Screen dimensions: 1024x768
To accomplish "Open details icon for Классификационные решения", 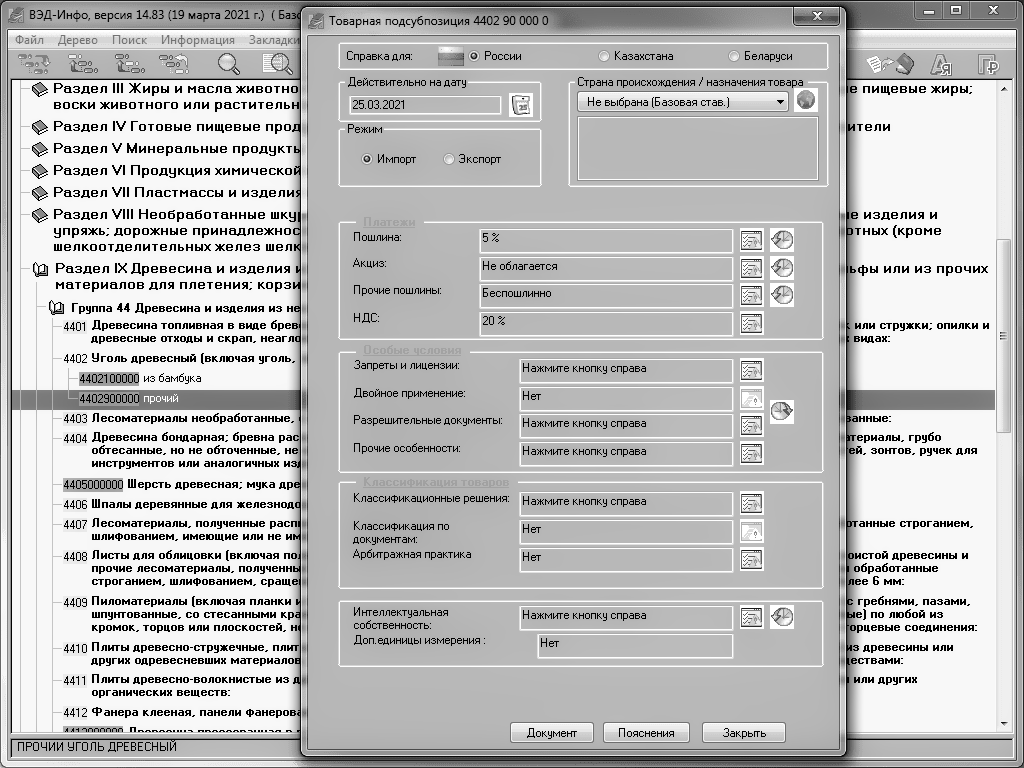I will coord(751,502).
